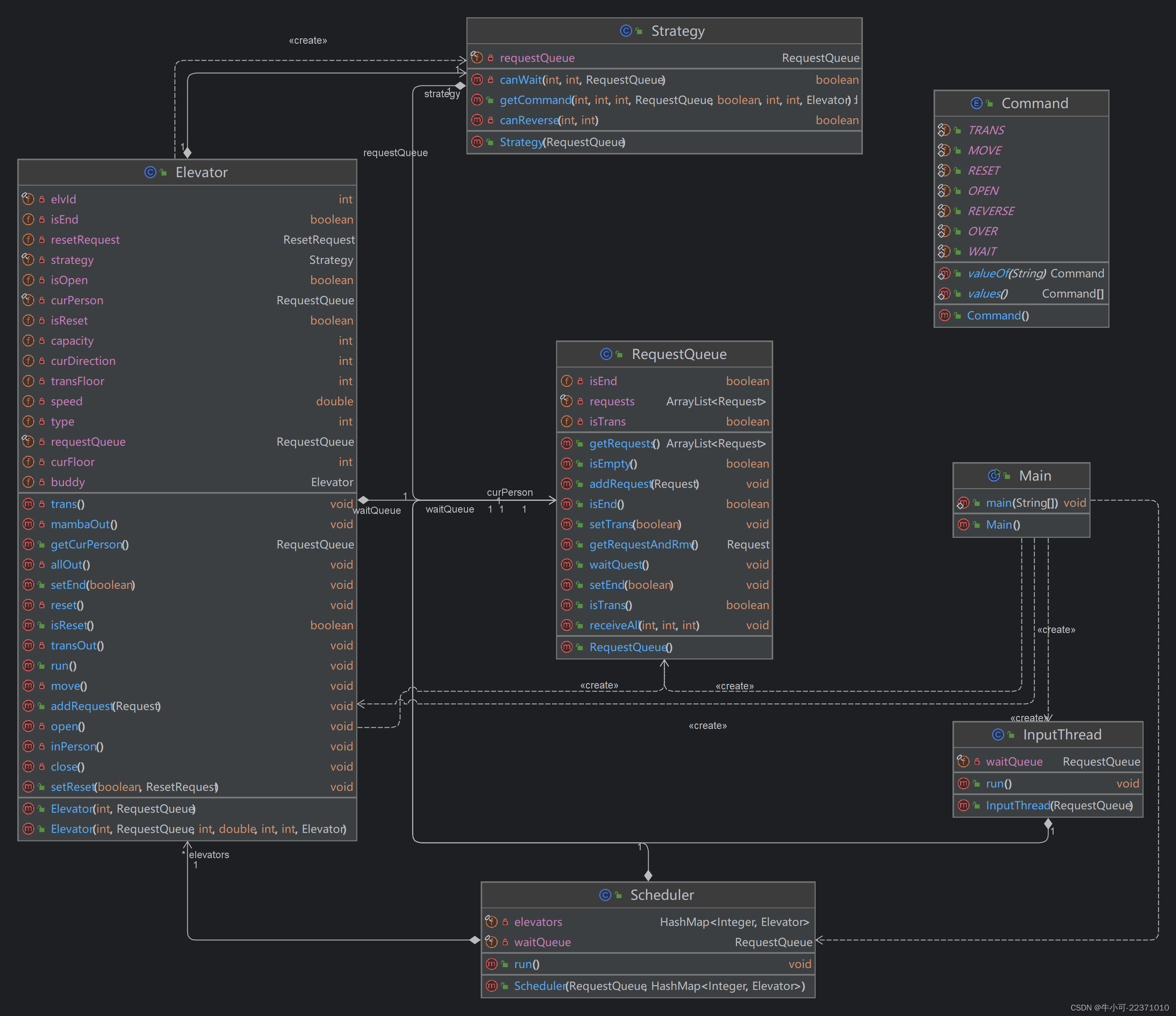Image resolution: width=1176 pixels, height=1016 pixels.
Task: Click the MOVE enum constant
Action: [x=1022, y=150]
